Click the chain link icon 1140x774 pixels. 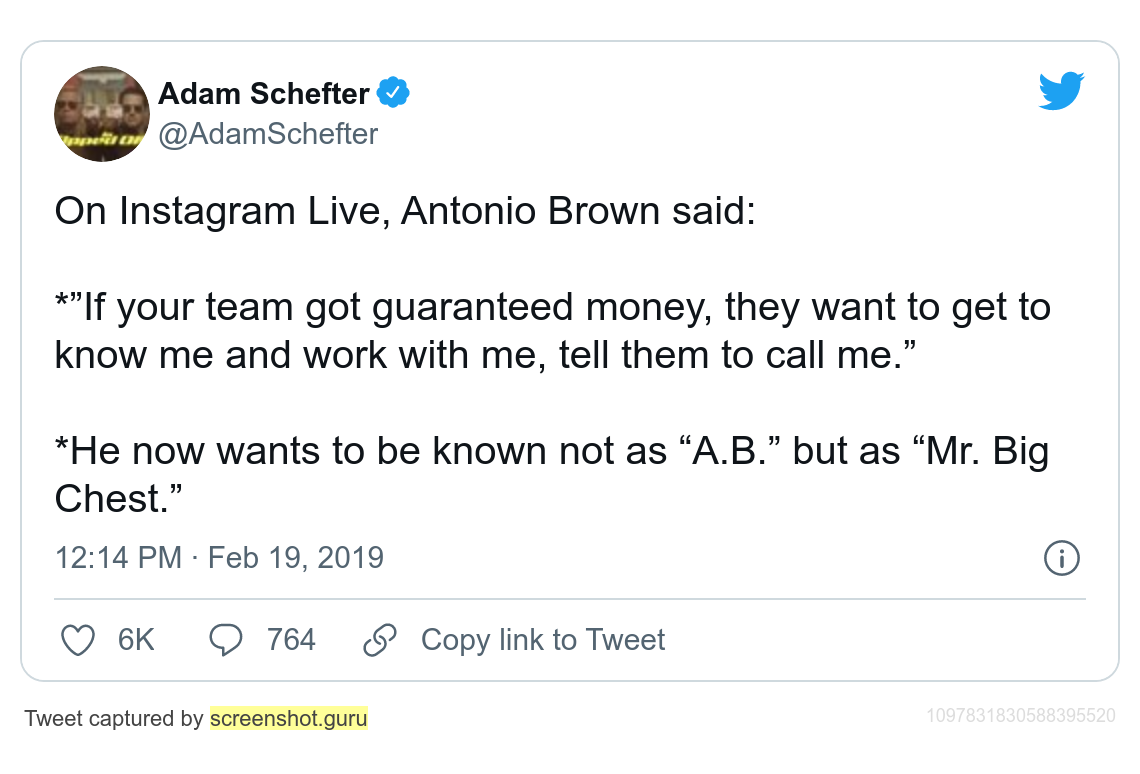pos(380,640)
